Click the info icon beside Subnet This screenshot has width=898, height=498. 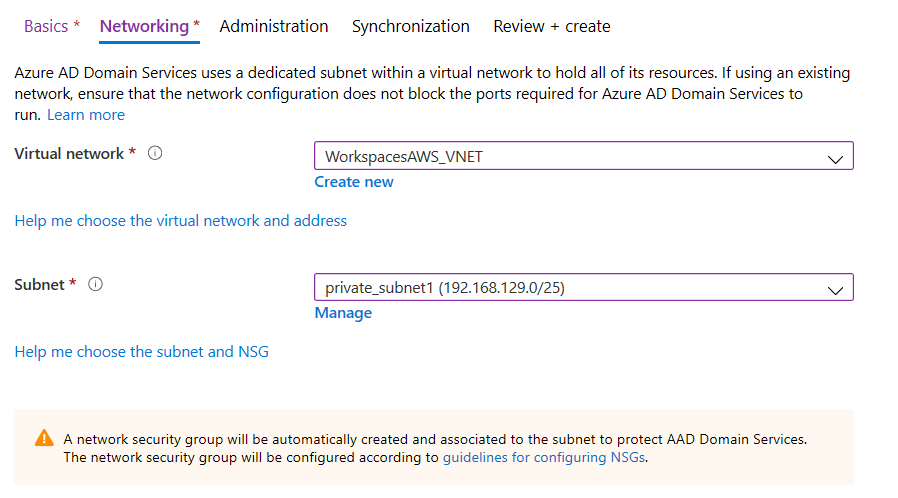click(x=96, y=285)
